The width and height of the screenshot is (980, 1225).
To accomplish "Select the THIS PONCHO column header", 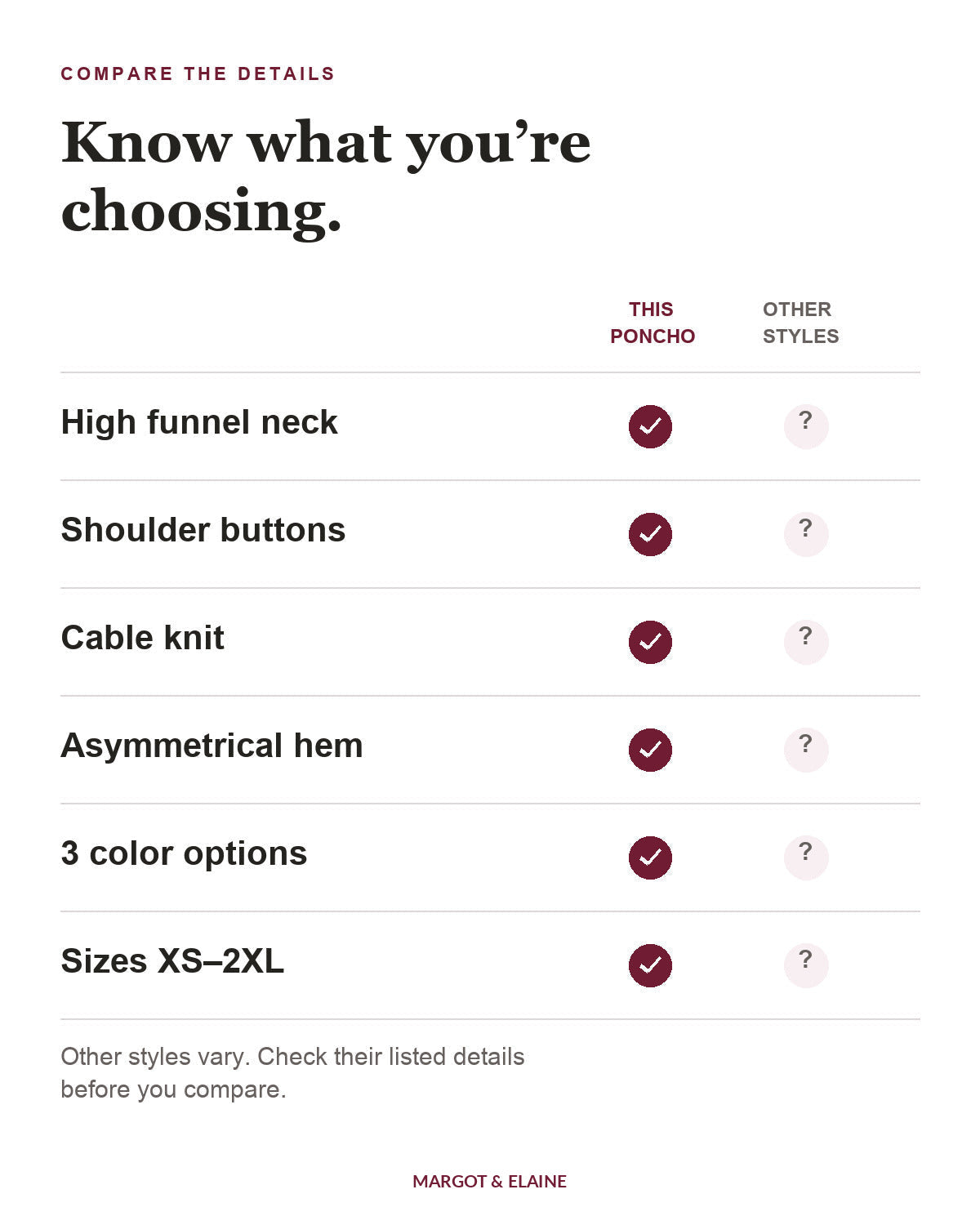I will tap(652, 323).
